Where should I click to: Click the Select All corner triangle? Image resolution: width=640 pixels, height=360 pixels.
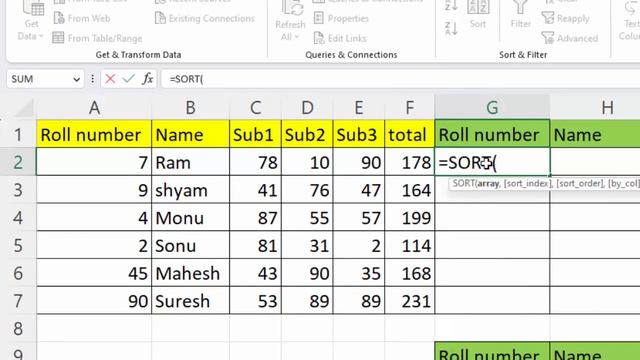(25, 109)
